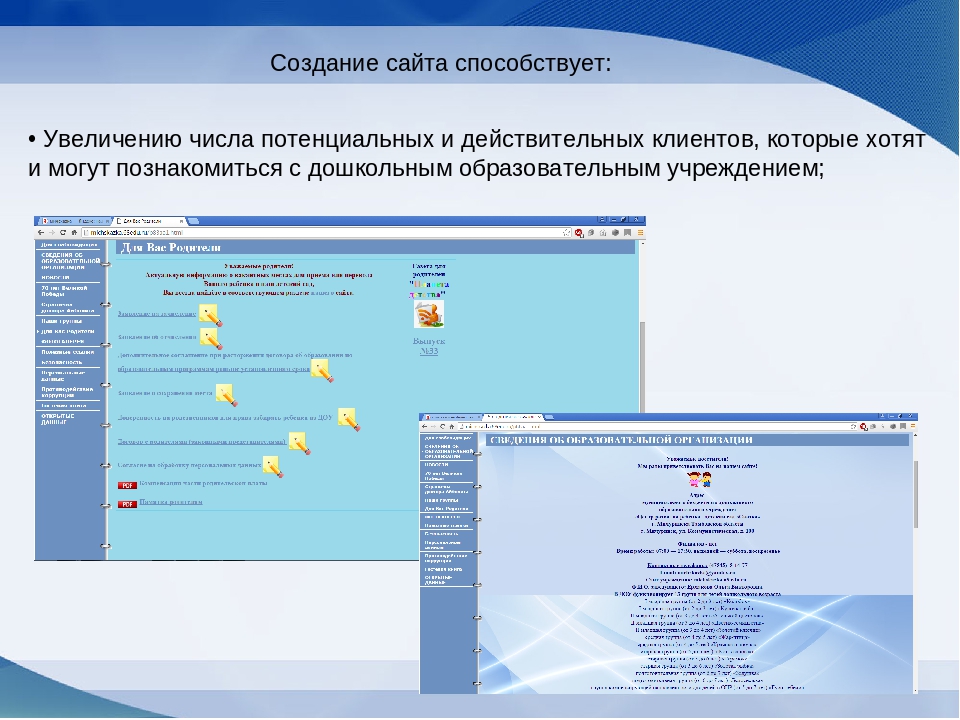Switch to active tab in Сведения browser
The width and height of the screenshot is (960, 720).
click(x=513, y=417)
